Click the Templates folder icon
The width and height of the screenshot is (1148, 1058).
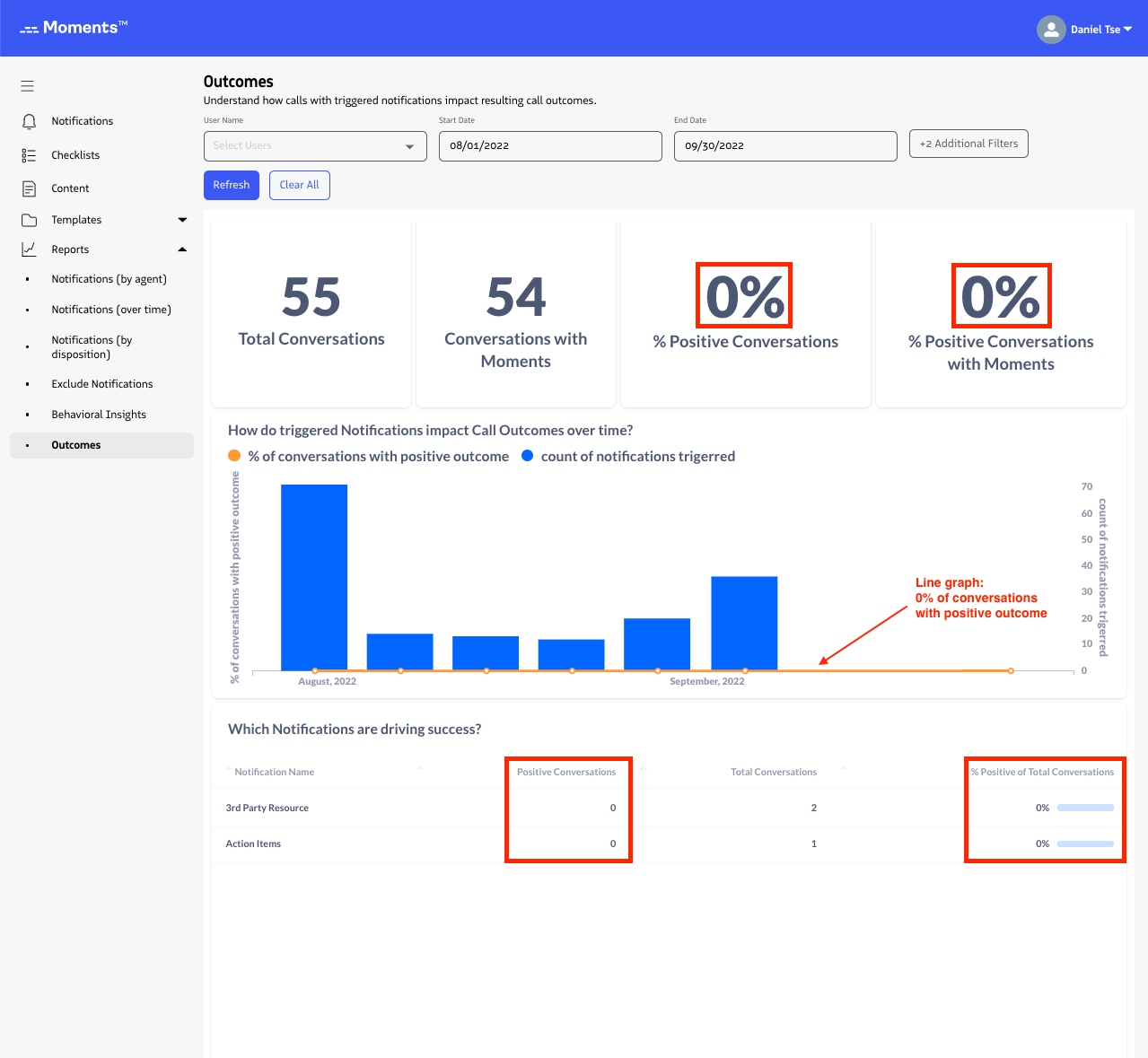29,220
